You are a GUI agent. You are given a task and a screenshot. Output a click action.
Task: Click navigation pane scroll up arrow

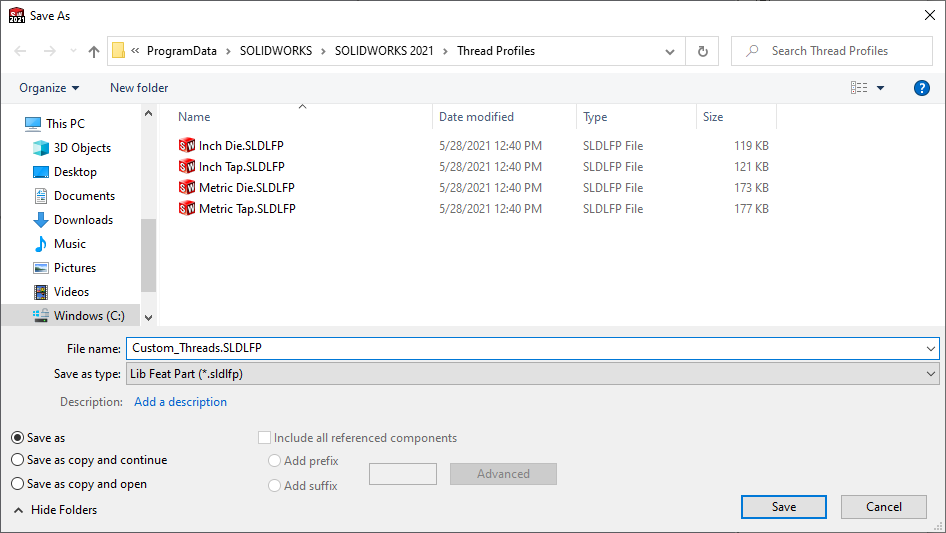click(148, 113)
